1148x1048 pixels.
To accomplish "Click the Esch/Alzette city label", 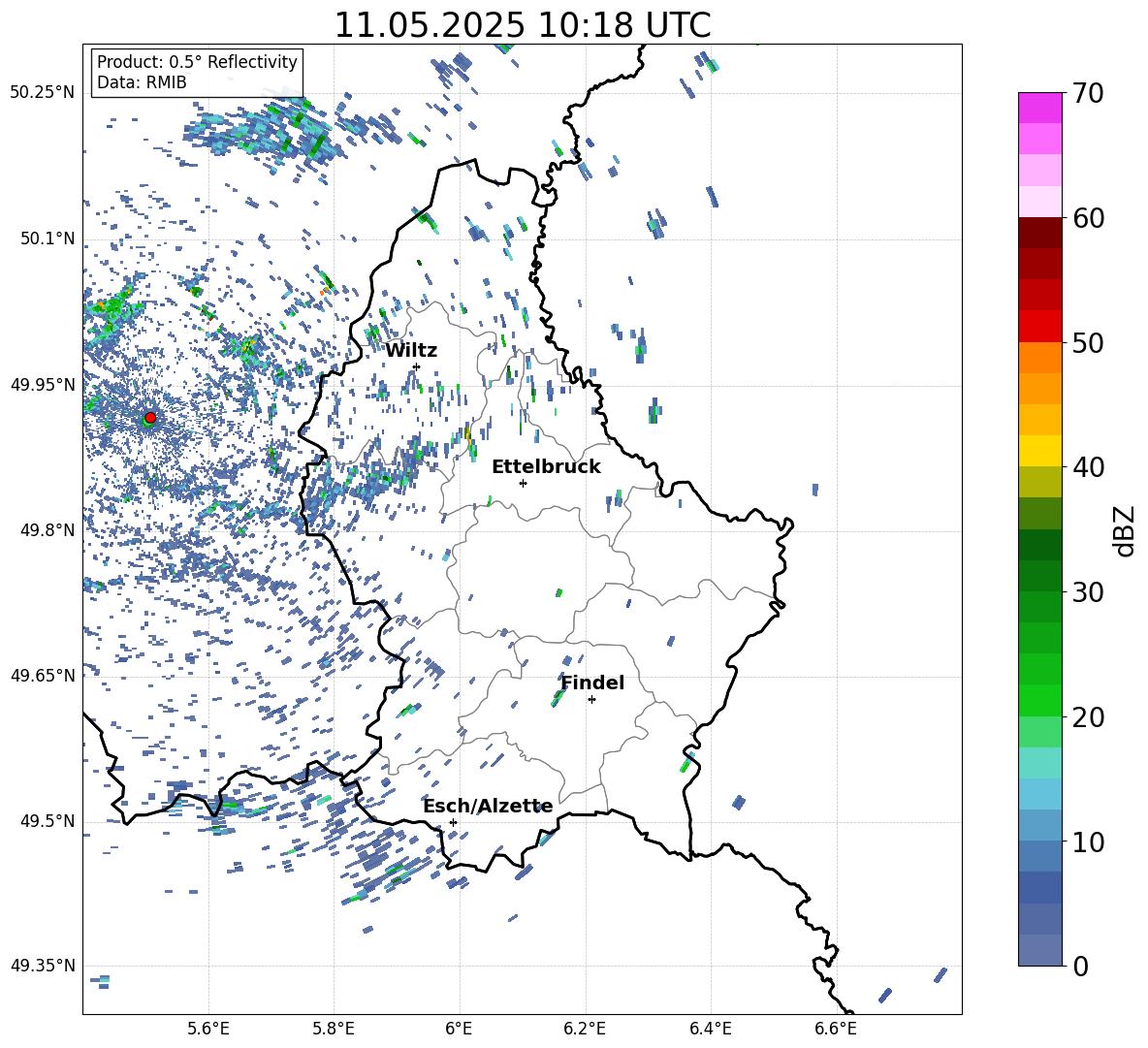I will pyautogui.click(x=488, y=807).
